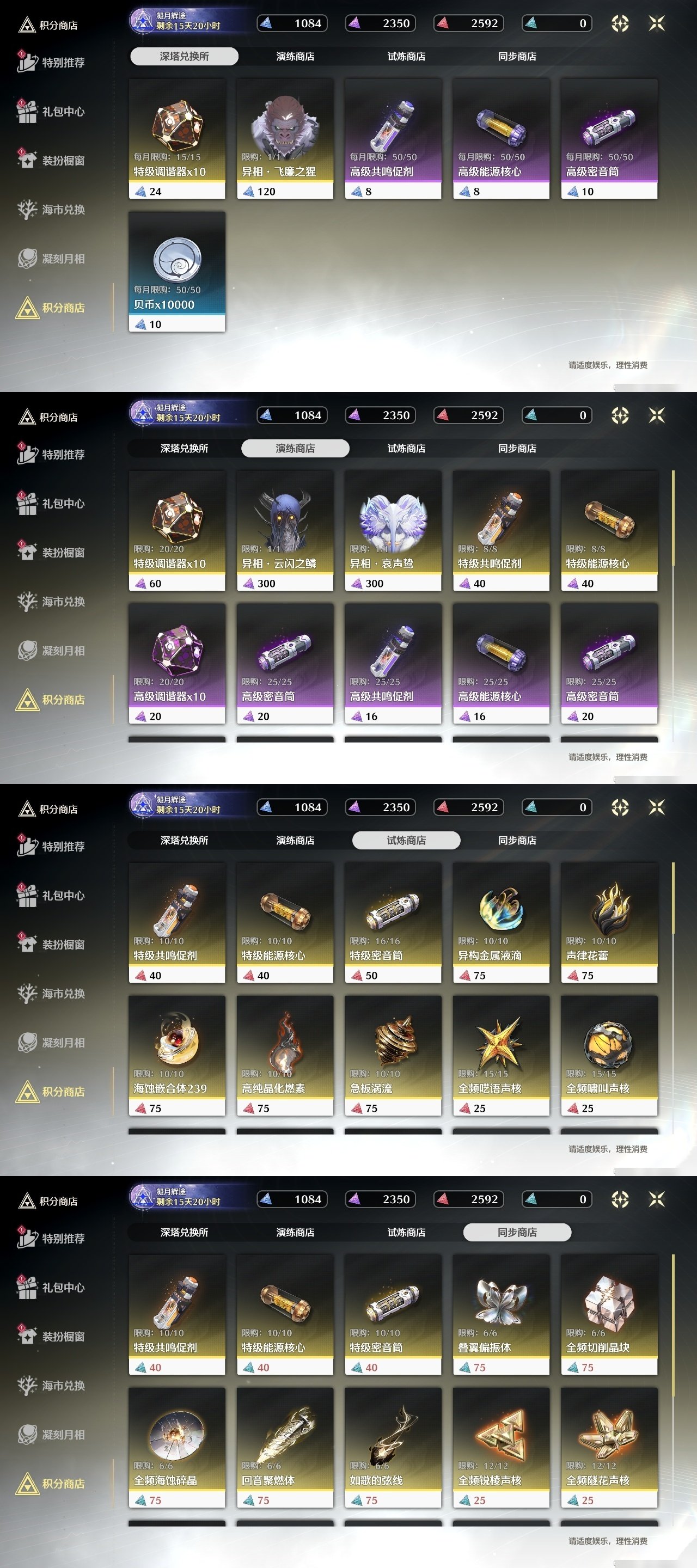The image size is (697, 1568).
Task: Choose the 声律花蕾 flame bud item
Action: pos(609,923)
